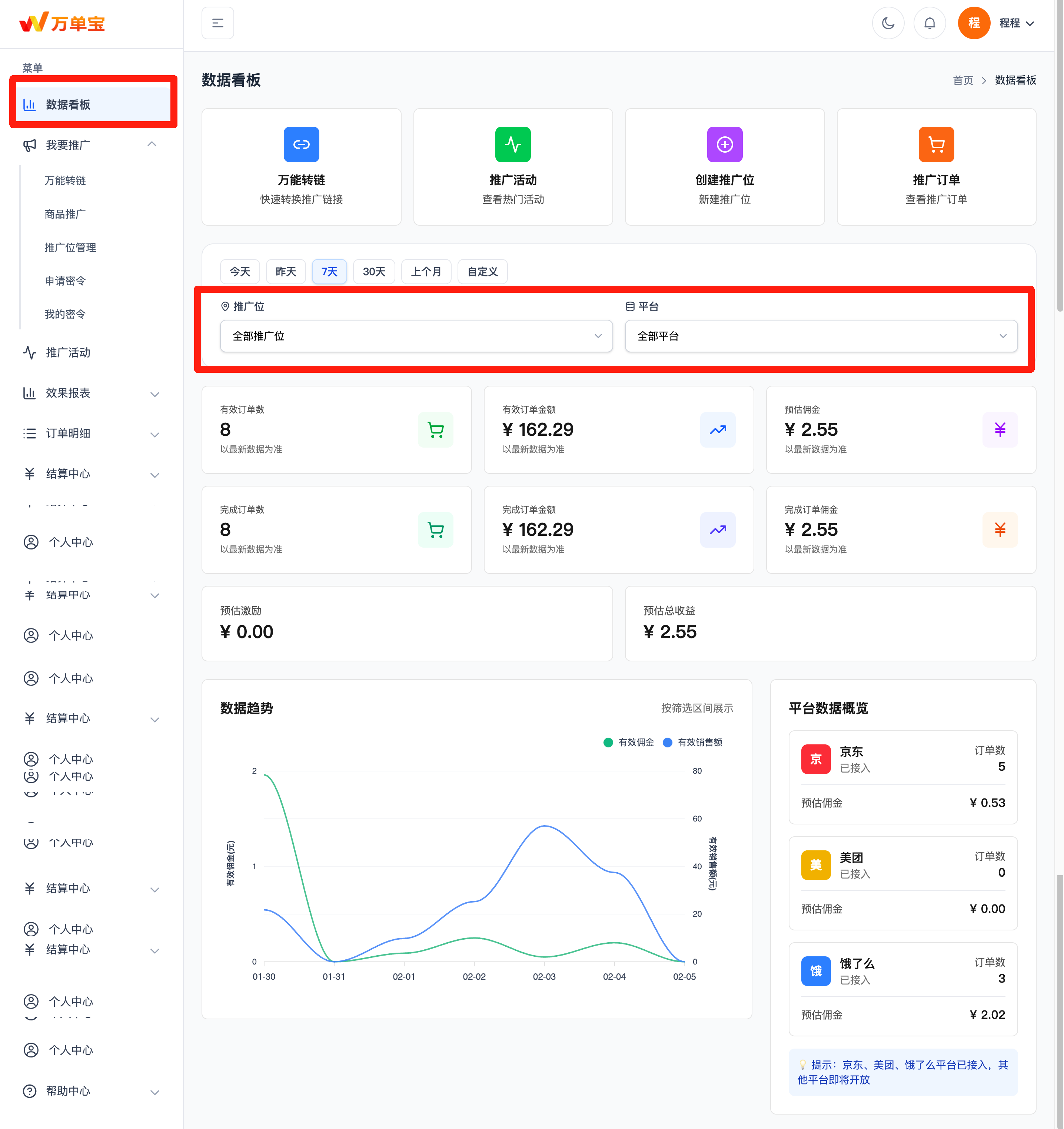
Task: Click the orange 程 avatar
Action: click(974, 23)
